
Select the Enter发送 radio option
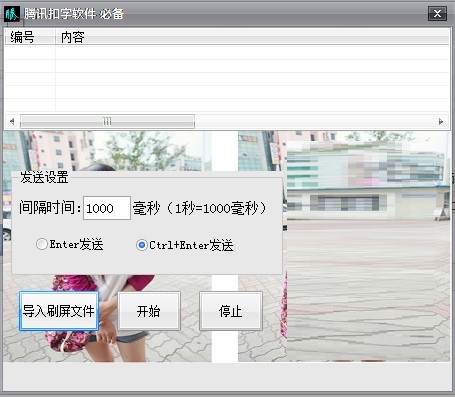(x=70, y=244)
